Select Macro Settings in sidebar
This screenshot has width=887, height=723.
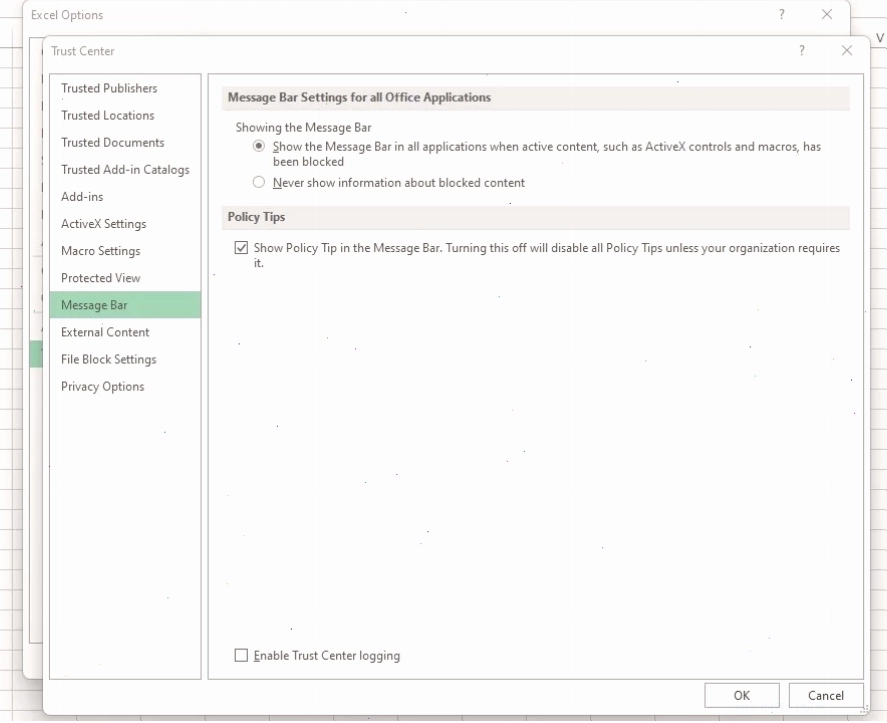[x=125, y=251]
